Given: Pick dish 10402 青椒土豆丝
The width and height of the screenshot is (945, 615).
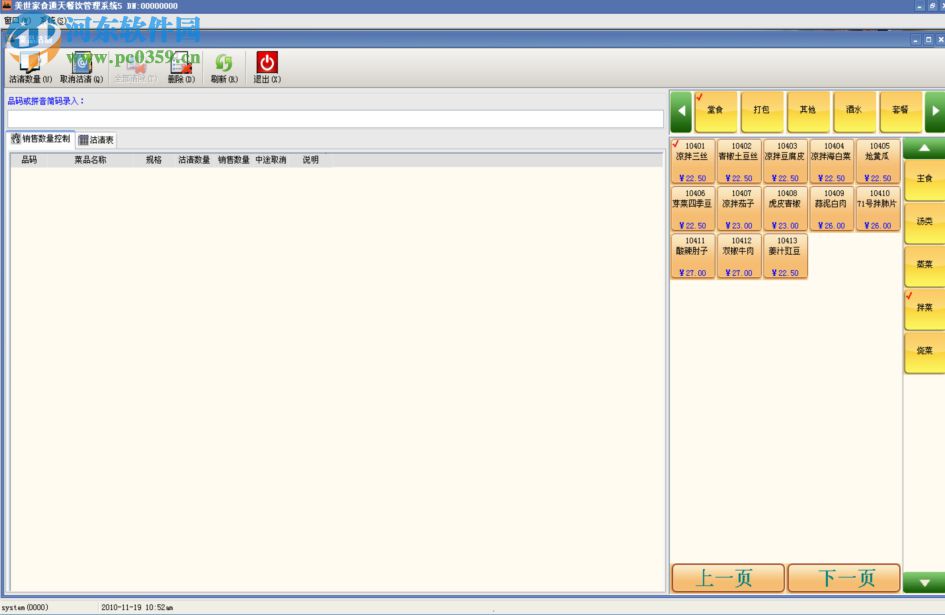Looking at the screenshot, I should pos(739,162).
